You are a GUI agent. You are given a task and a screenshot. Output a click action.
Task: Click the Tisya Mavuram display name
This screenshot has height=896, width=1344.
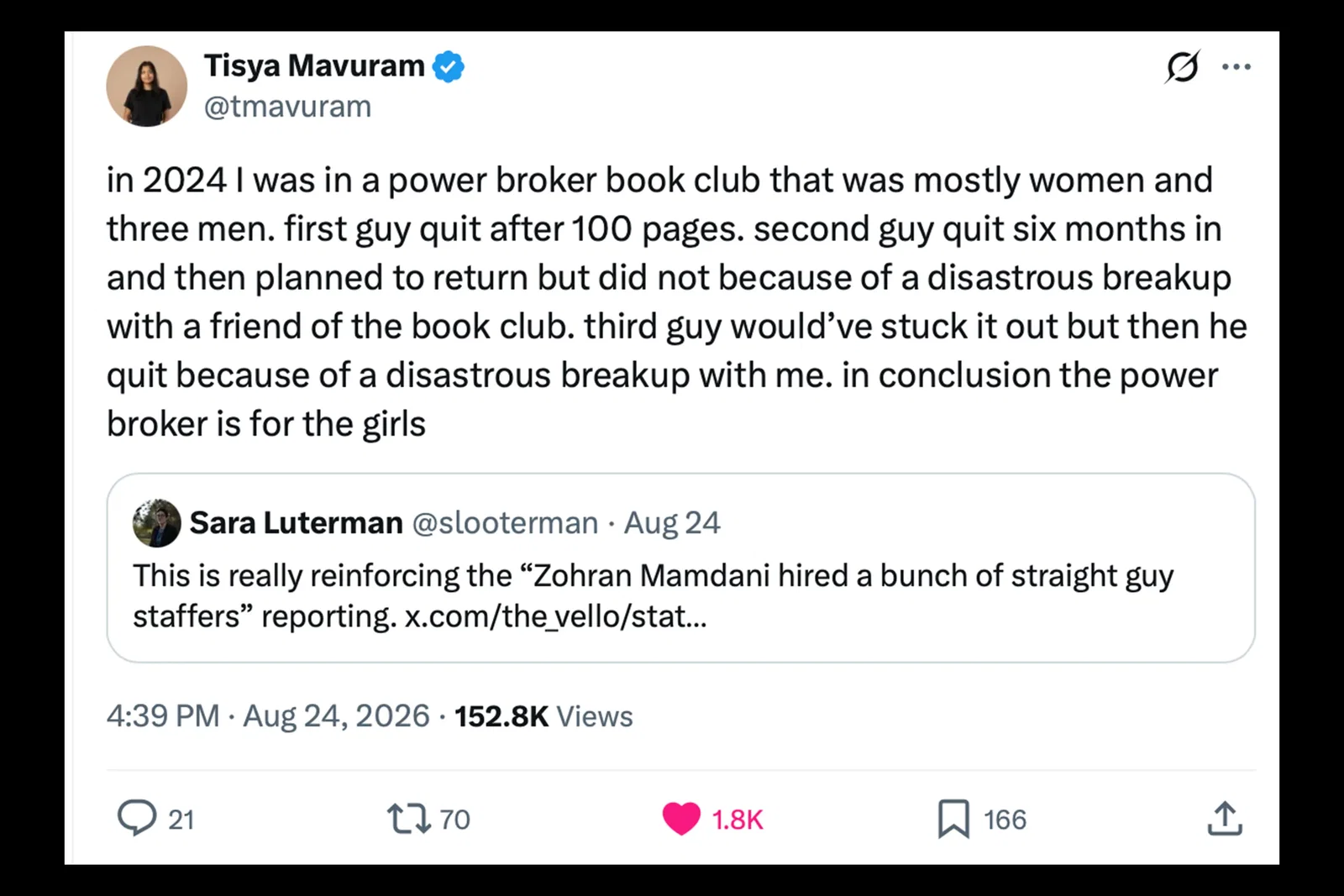[314, 65]
